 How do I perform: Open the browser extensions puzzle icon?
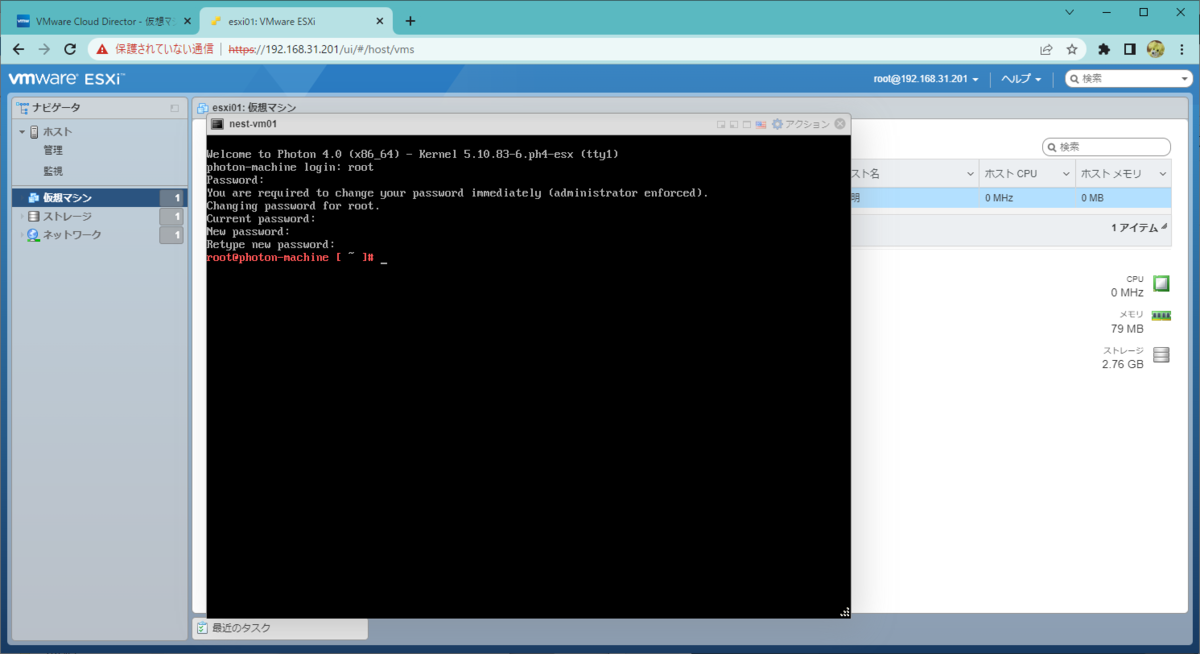point(1104,48)
